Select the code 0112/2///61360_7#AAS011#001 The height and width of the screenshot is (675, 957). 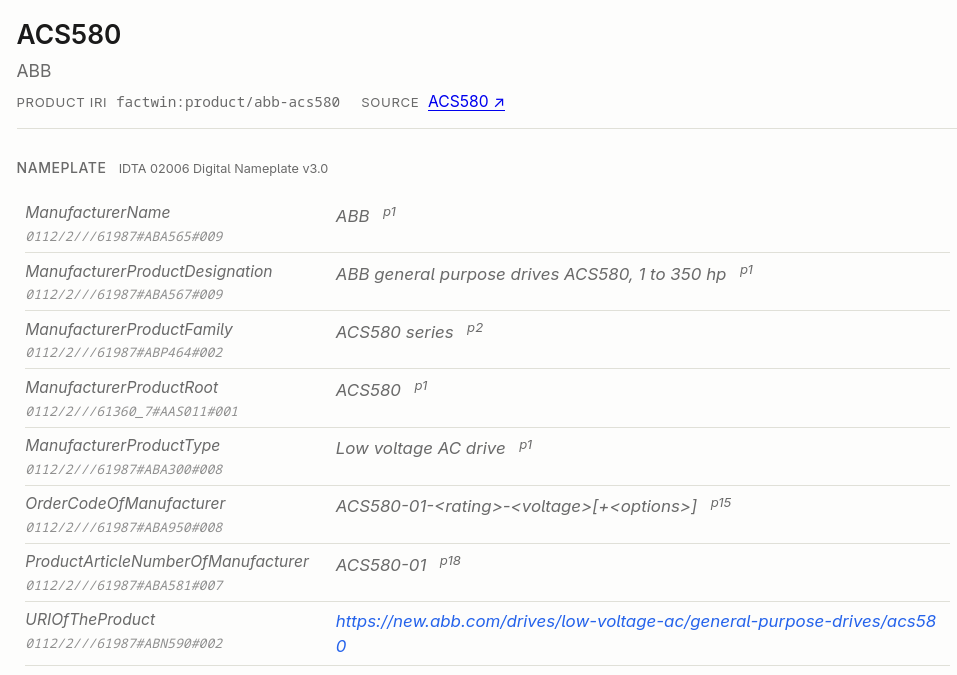[x=132, y=411]
